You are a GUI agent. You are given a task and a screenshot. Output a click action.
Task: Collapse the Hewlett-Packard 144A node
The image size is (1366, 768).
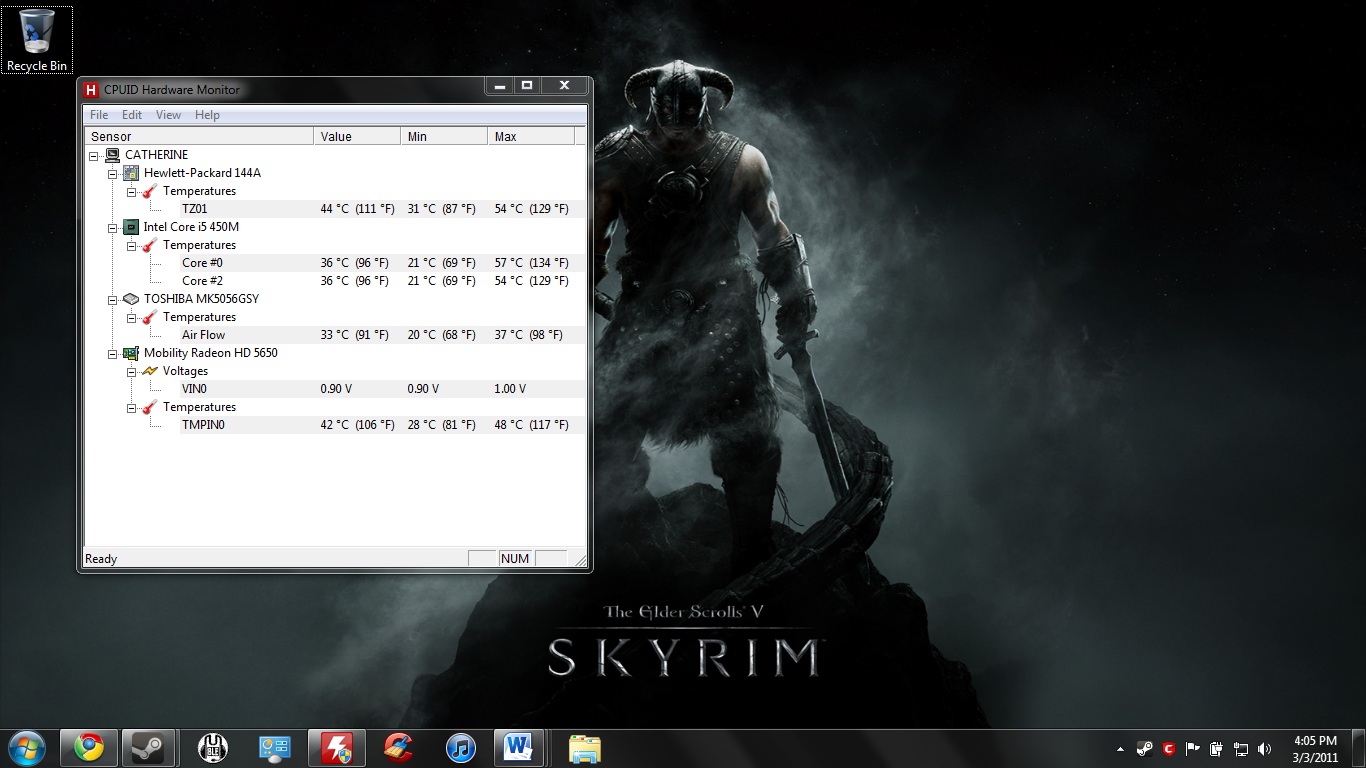click(113, 173)
